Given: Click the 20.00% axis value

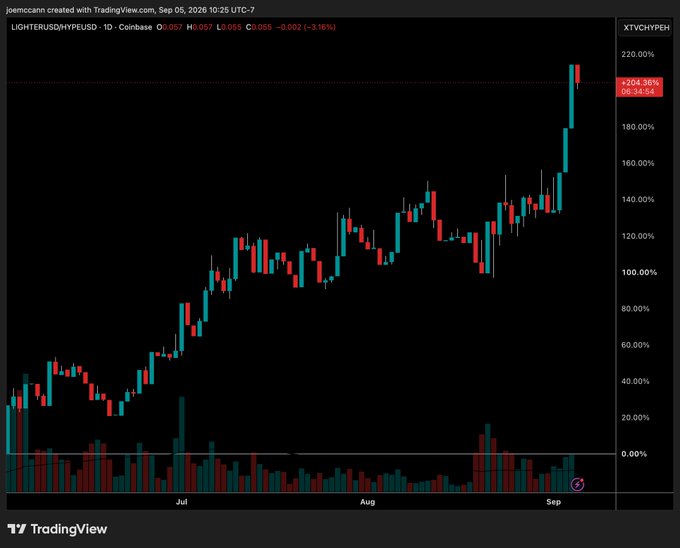Looking at the screenshot, I should [635, 418].
